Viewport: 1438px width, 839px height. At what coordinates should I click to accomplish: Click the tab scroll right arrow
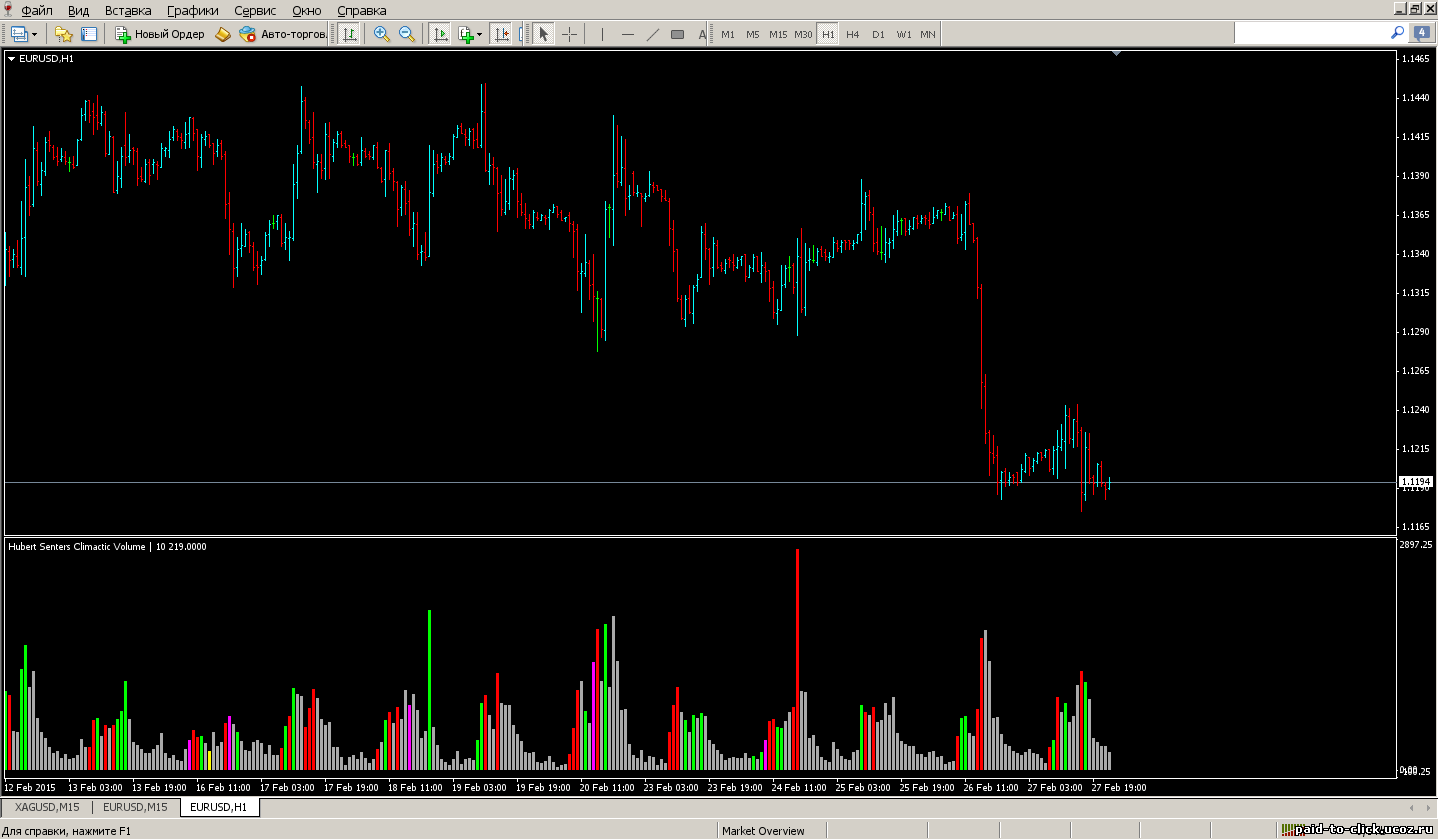click(x=1426, y=807)
